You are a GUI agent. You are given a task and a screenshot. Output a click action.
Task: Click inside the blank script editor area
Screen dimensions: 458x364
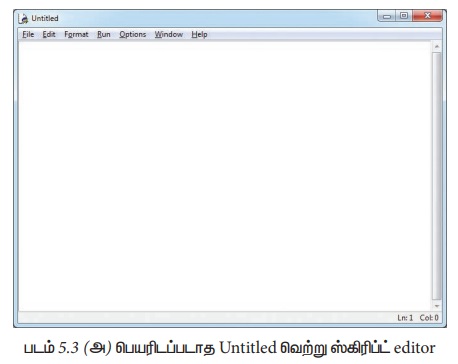tap(225, 176)
